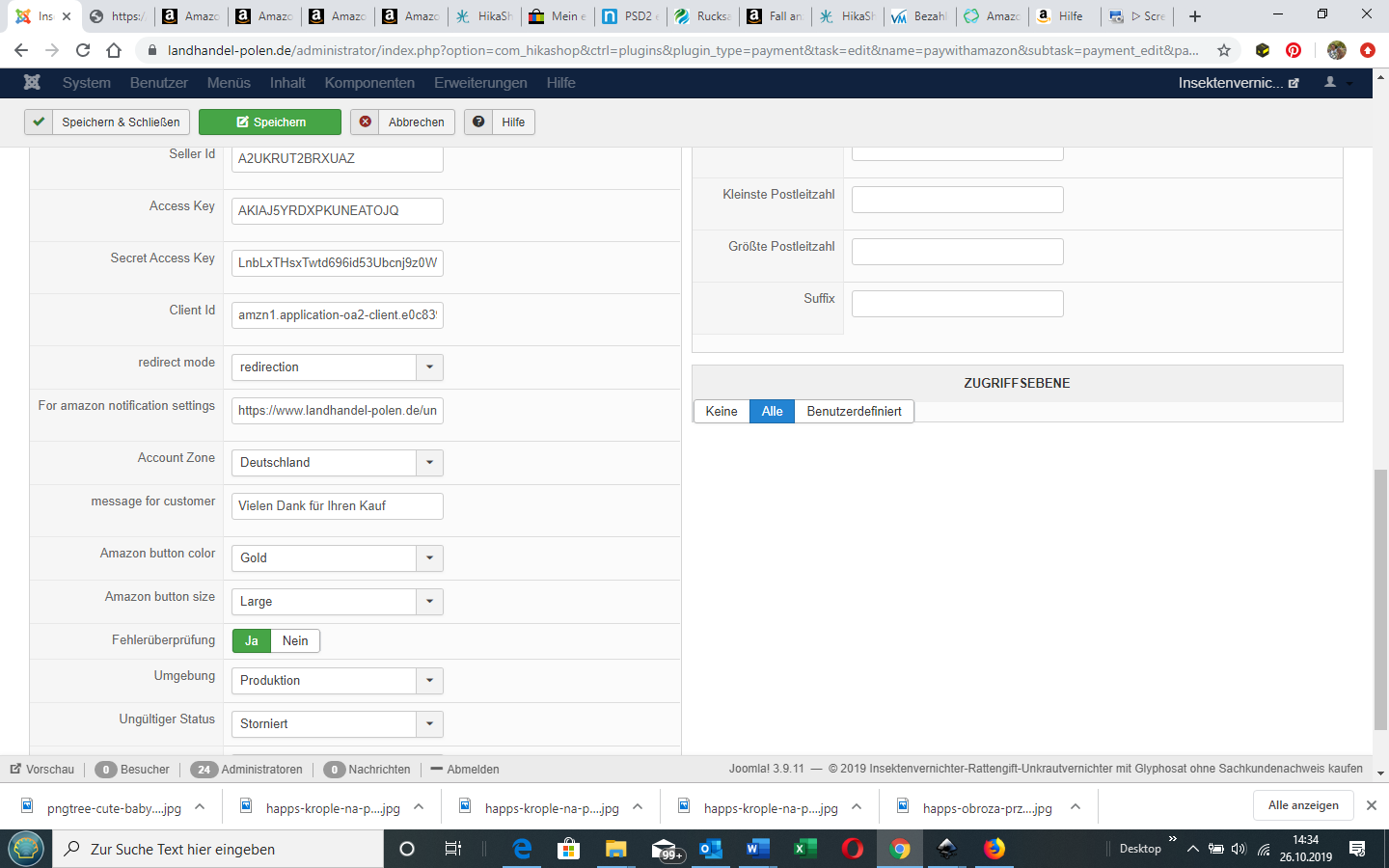The width and height of the screenshot is (1389, 868).
Task: Open the Pinterest extension icon
Action: 1294,50
